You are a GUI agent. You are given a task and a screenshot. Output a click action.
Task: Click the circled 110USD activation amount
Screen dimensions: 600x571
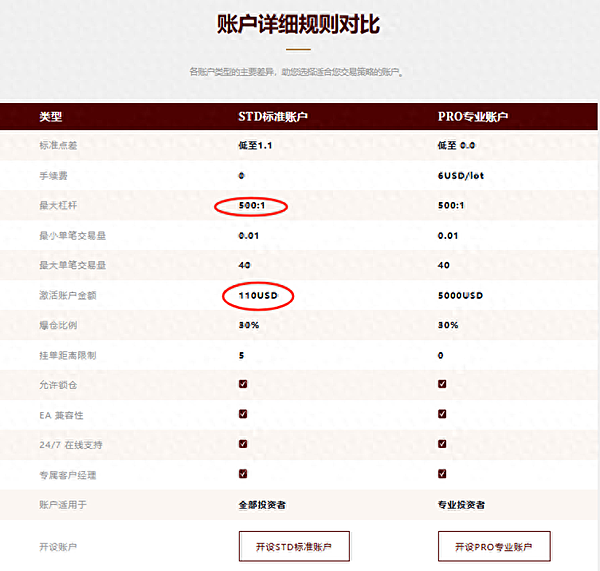pyautogui.click(x=258, y=296)
